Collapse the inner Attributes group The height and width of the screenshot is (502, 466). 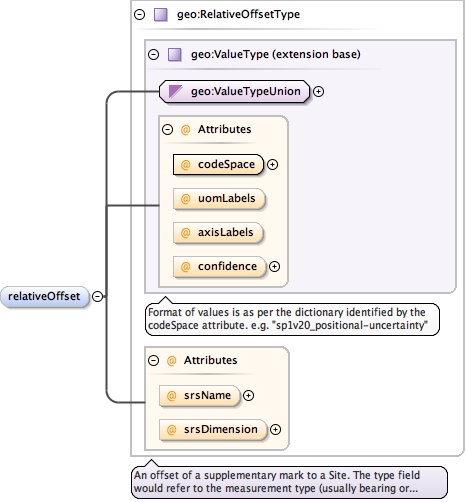click(167, 129)
